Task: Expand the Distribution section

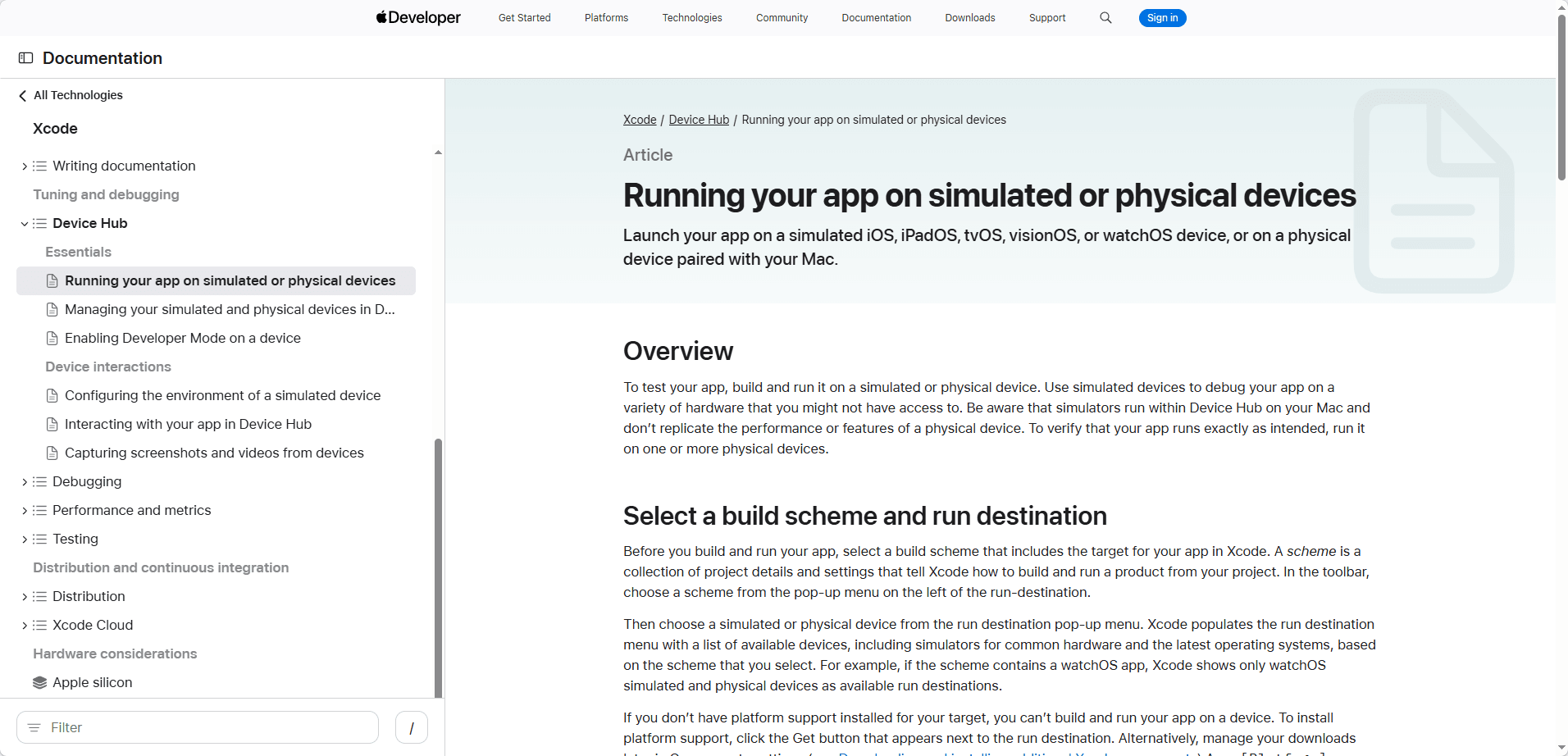Action: click(25, 596)
